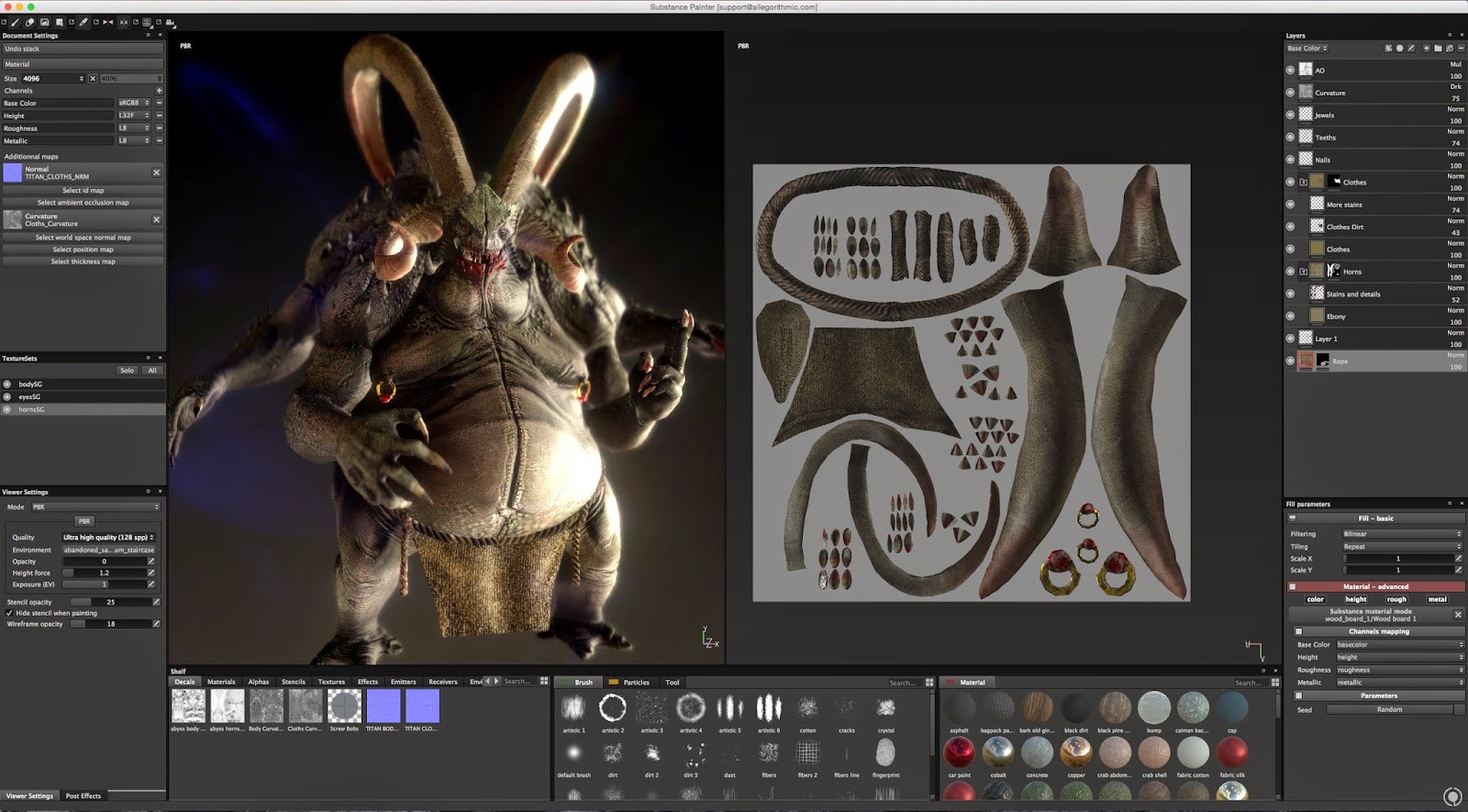Select the paint brush tool

pyautogui.click(x=15, y=22)
